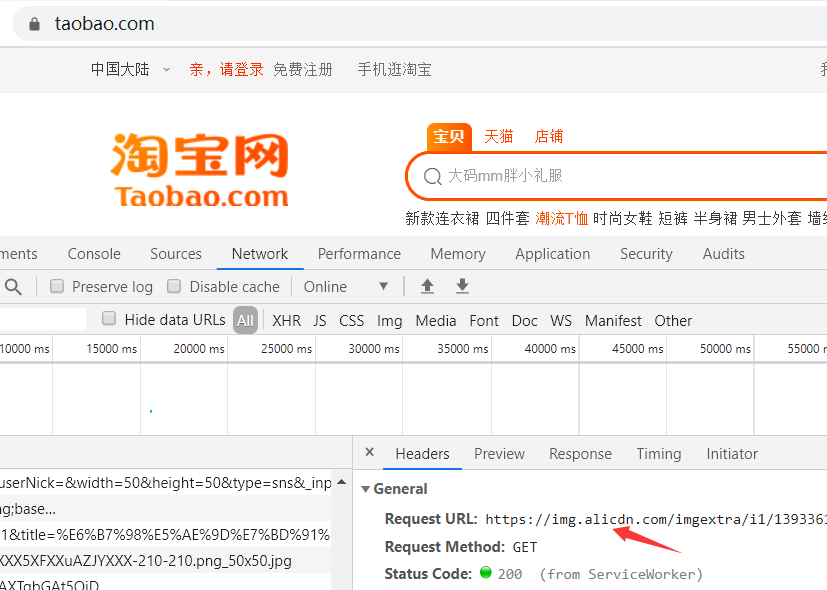
Task: Click the 35000 ms timeline marker
Action: click(x=463, y=349)
